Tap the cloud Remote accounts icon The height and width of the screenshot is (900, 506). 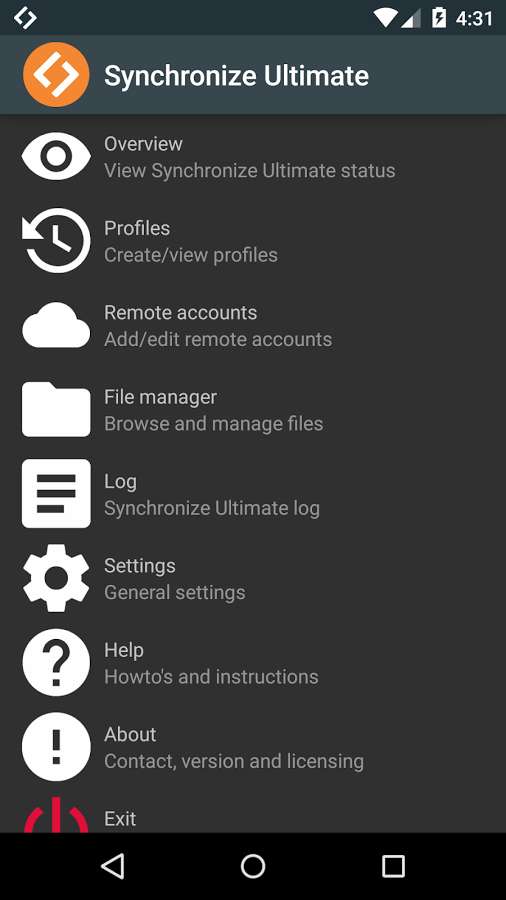(x=56, y=325)
